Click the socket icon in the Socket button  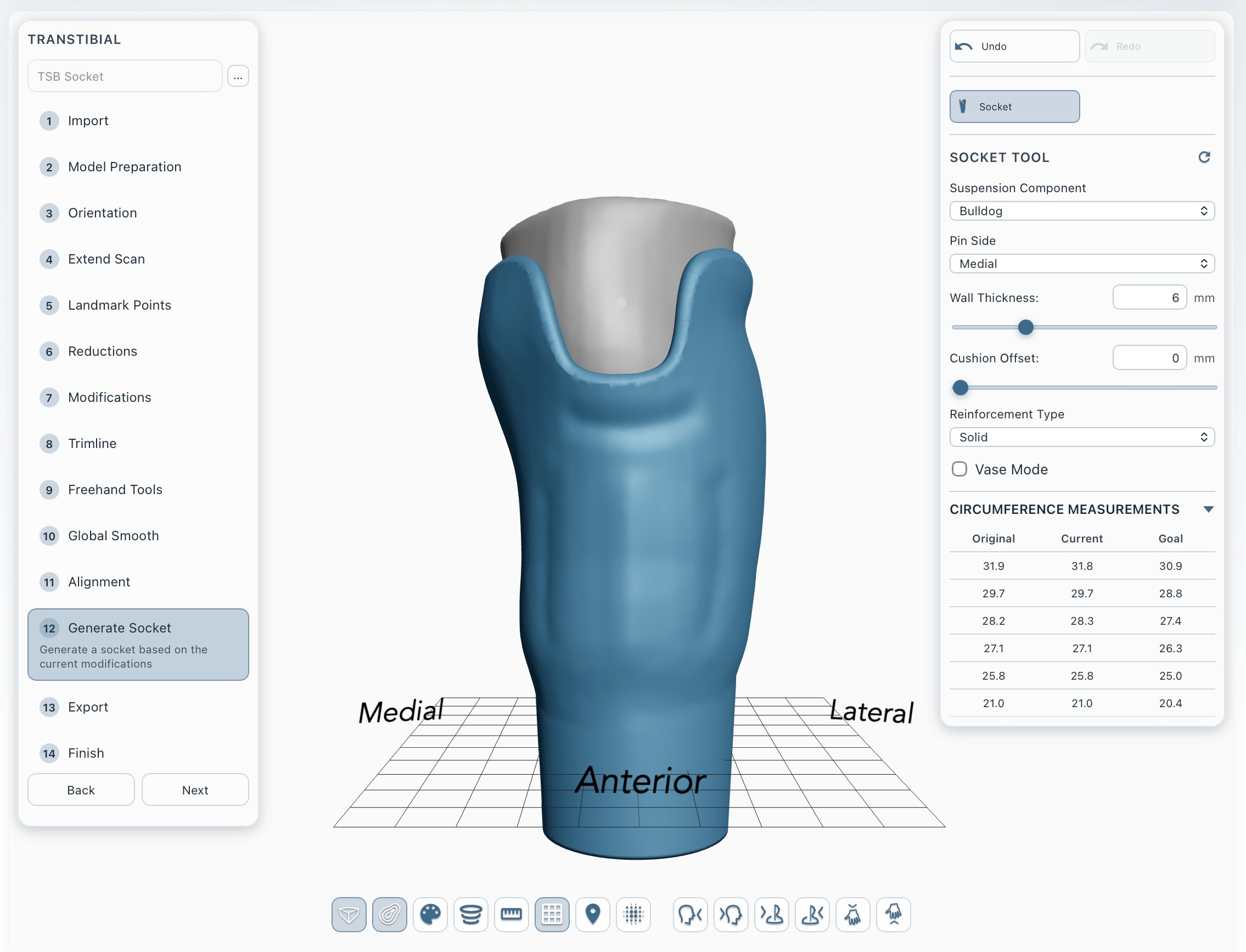click(x=963, y=106)
